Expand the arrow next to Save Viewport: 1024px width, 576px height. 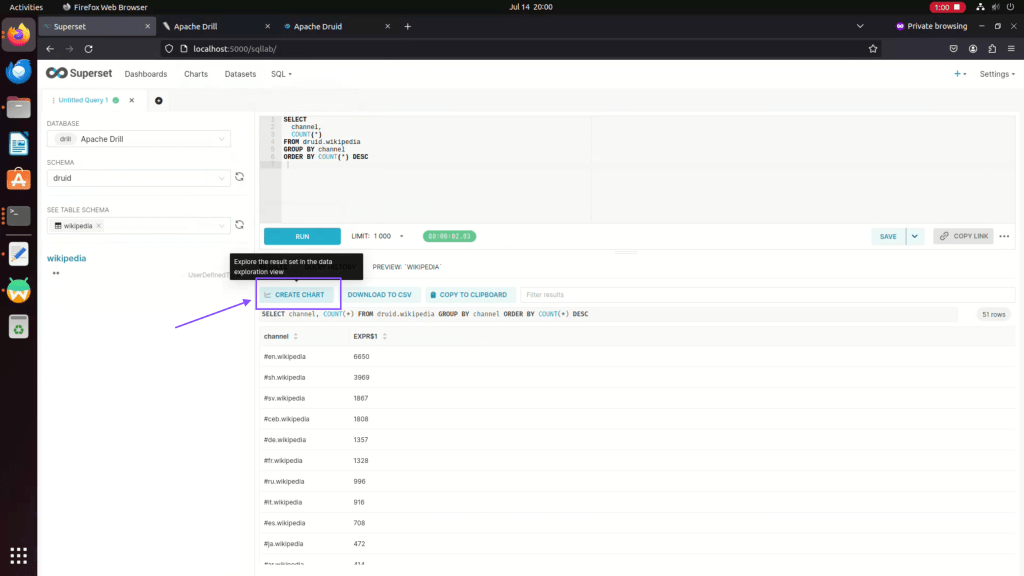pos(914,236)
